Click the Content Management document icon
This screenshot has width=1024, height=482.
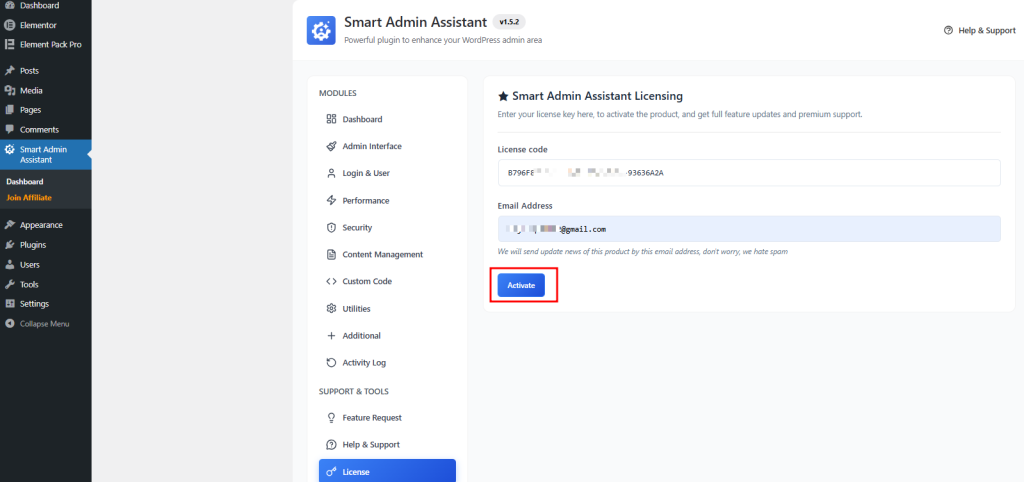(x=331, y=254)
